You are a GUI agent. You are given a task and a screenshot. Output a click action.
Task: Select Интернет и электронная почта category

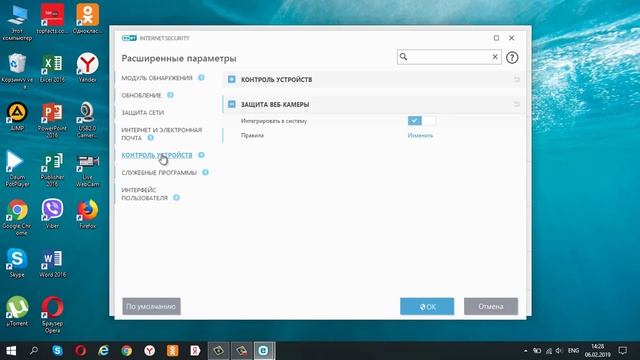(162, 134)
